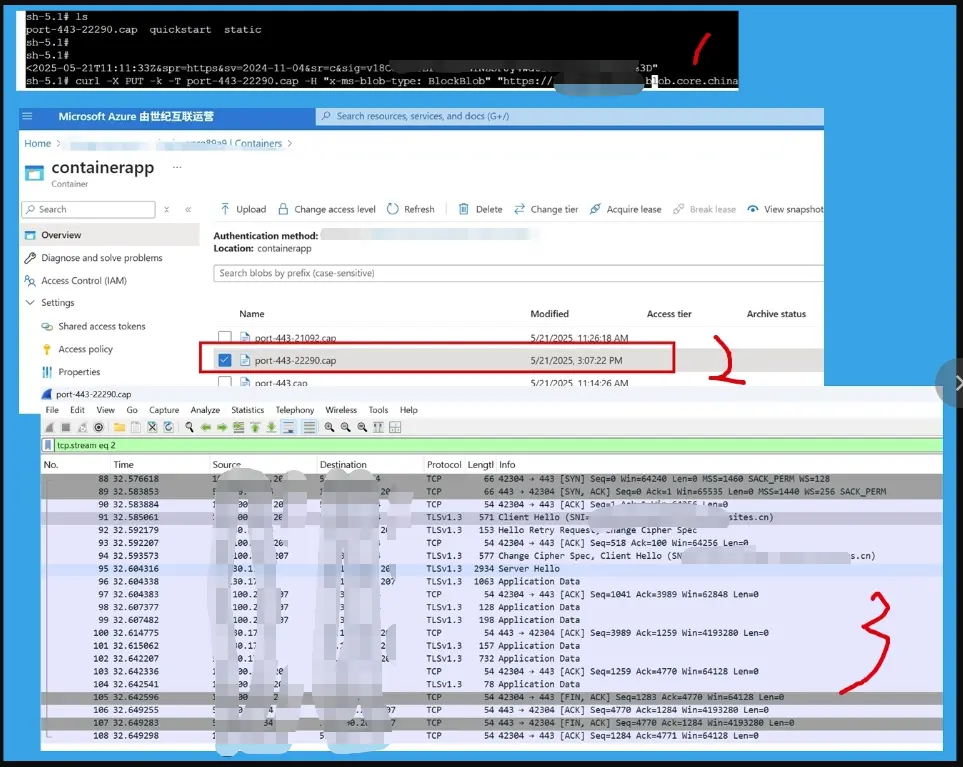Open Wireshark Capture options icon
The width and height of the screenshot is (963, 767).
pos(98,427)
